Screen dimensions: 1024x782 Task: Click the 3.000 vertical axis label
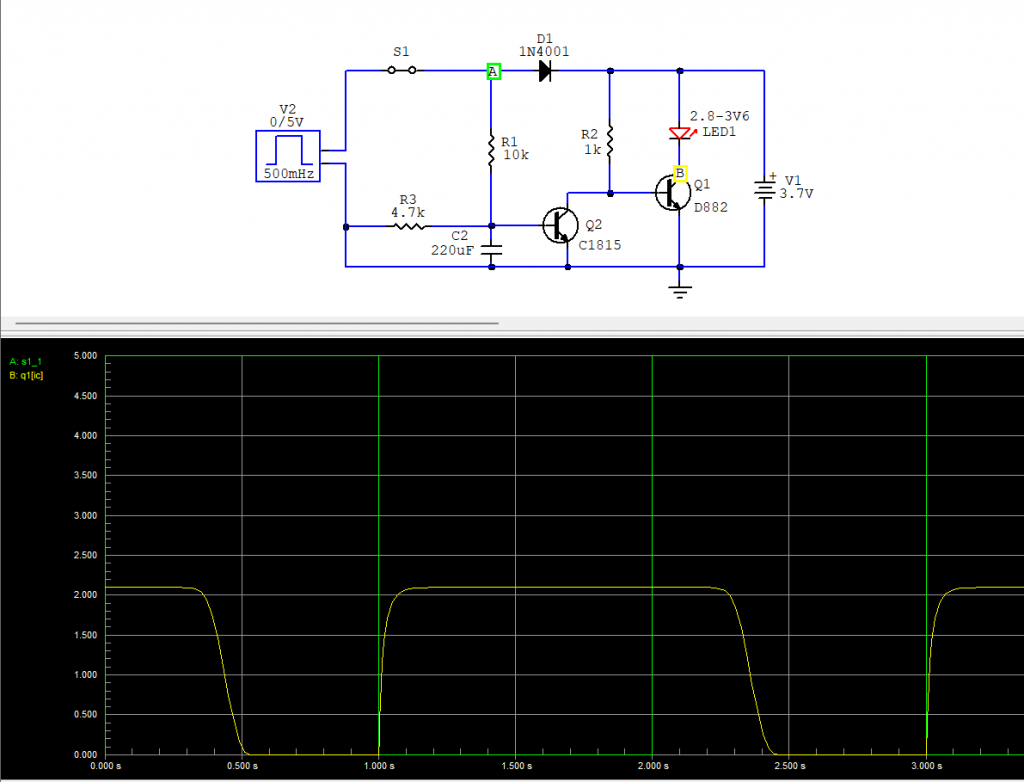point(86,515)
